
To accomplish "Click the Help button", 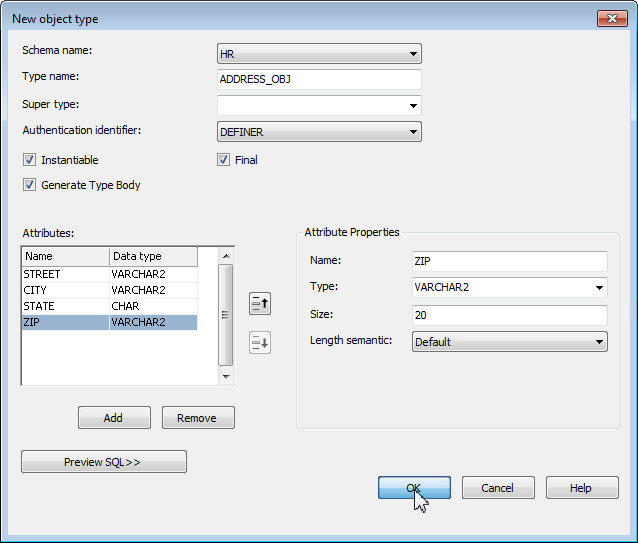I will pyautogui.click(x=582, y=487).
